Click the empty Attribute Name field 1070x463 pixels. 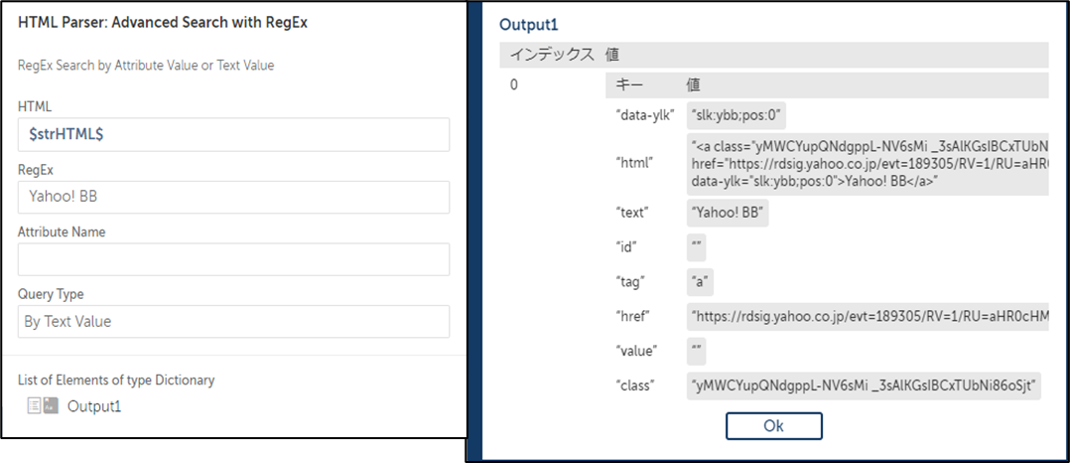(233, 259)
